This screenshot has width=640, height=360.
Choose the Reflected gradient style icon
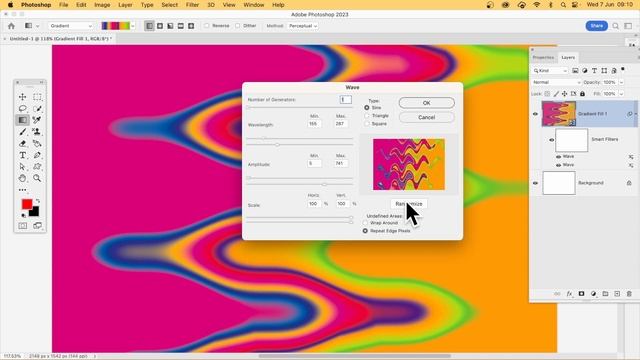(x=181, y=26)
